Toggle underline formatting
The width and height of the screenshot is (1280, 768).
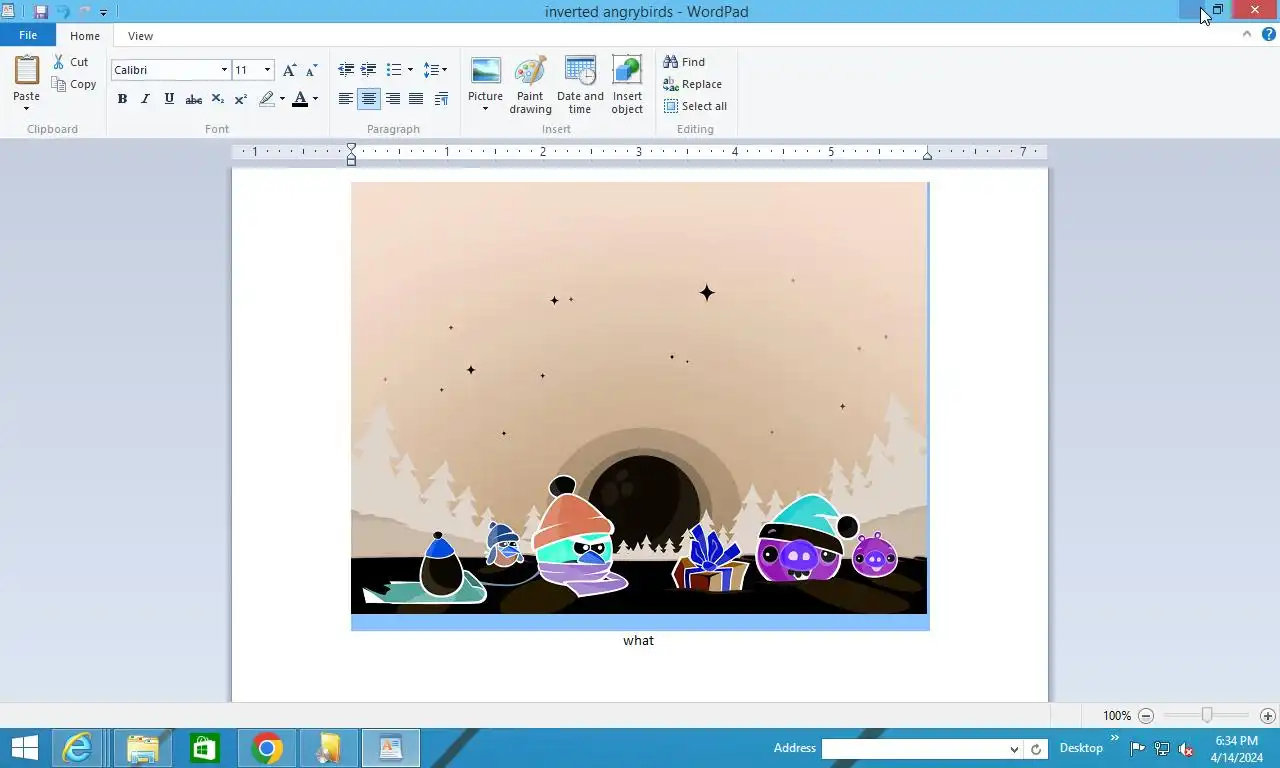pos(169,99)
